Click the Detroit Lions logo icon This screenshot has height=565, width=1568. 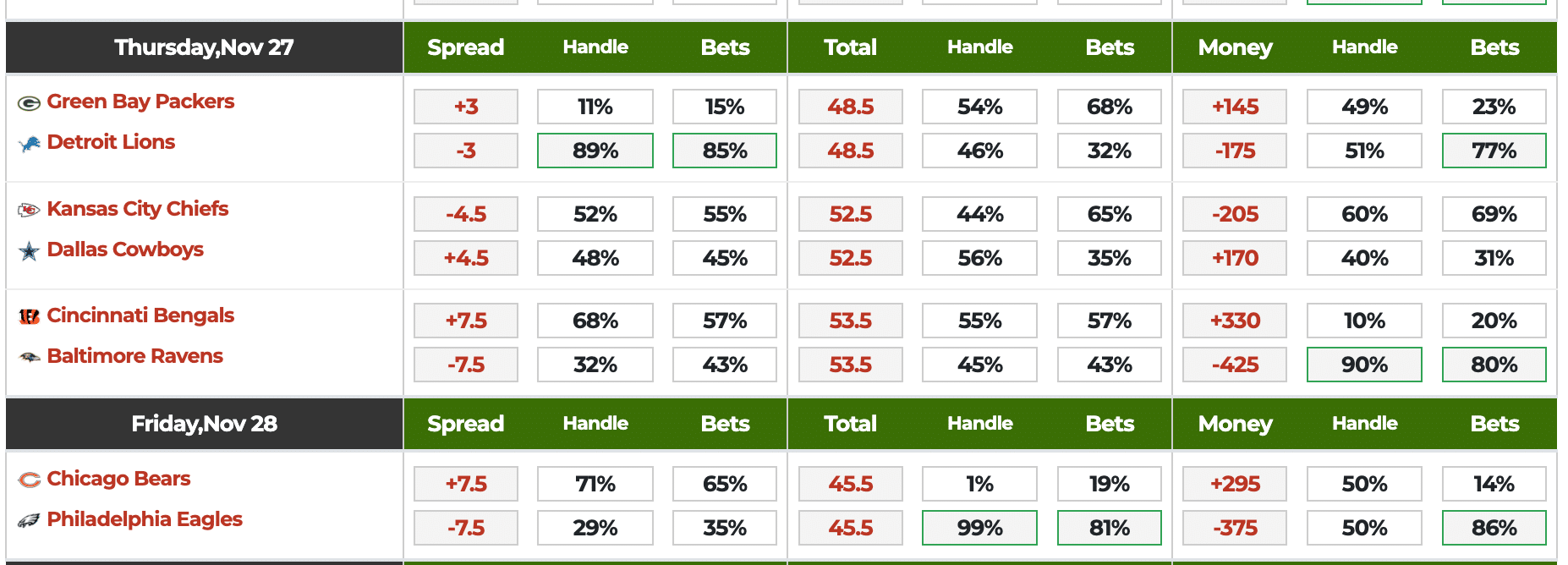tap(29, 144)
